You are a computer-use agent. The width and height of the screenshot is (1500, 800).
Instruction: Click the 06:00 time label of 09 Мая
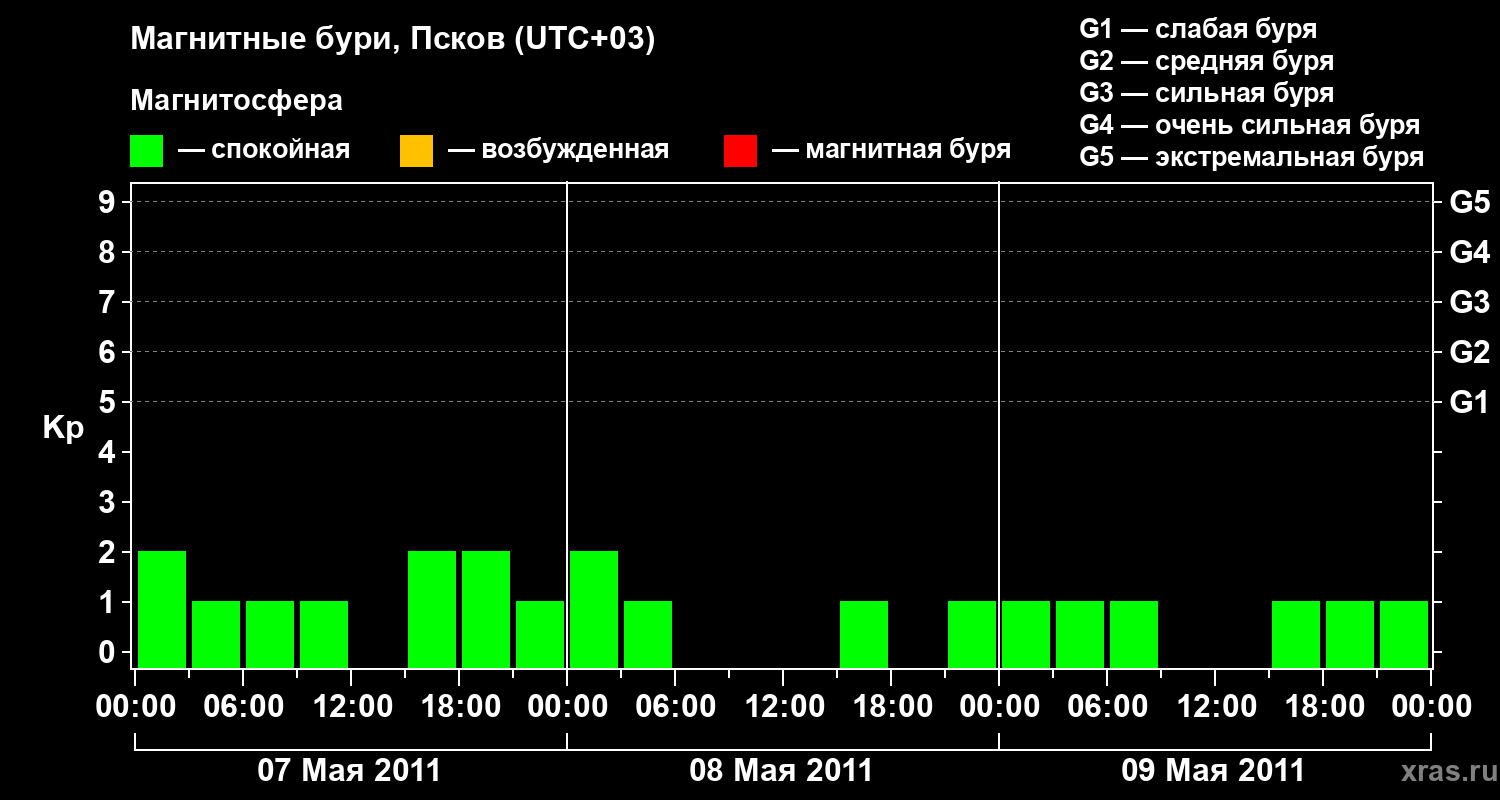tap(1107, 707)
